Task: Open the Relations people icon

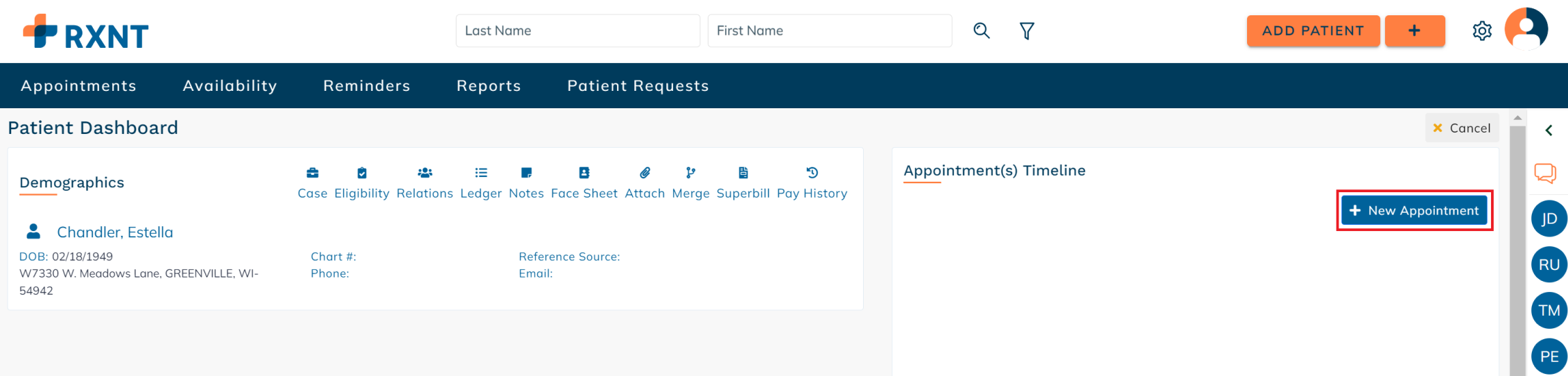Action: point(425,173)
